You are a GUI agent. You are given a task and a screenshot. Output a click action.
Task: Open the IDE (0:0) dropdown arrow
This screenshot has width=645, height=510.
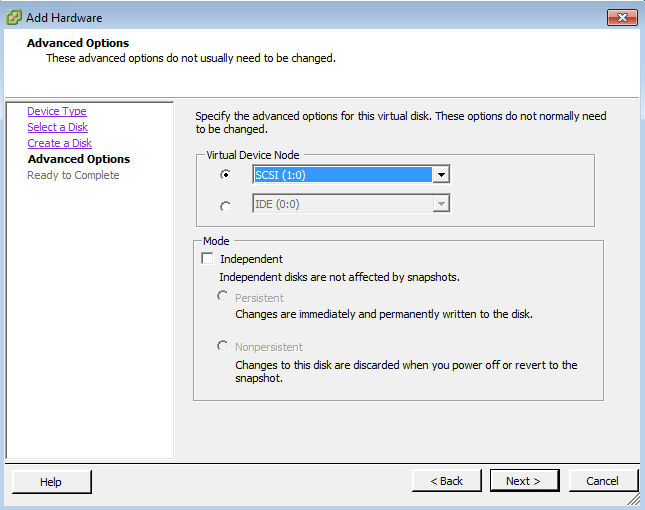coord(441,204)
